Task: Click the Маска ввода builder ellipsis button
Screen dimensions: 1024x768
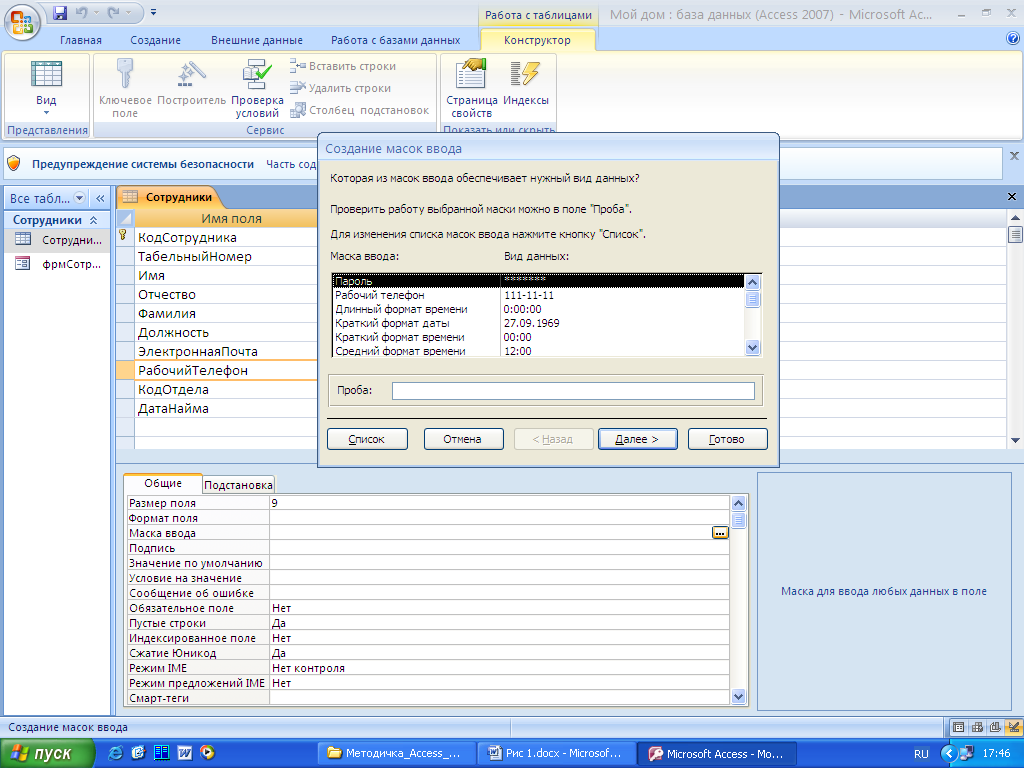Action: (x=720, y=533)
